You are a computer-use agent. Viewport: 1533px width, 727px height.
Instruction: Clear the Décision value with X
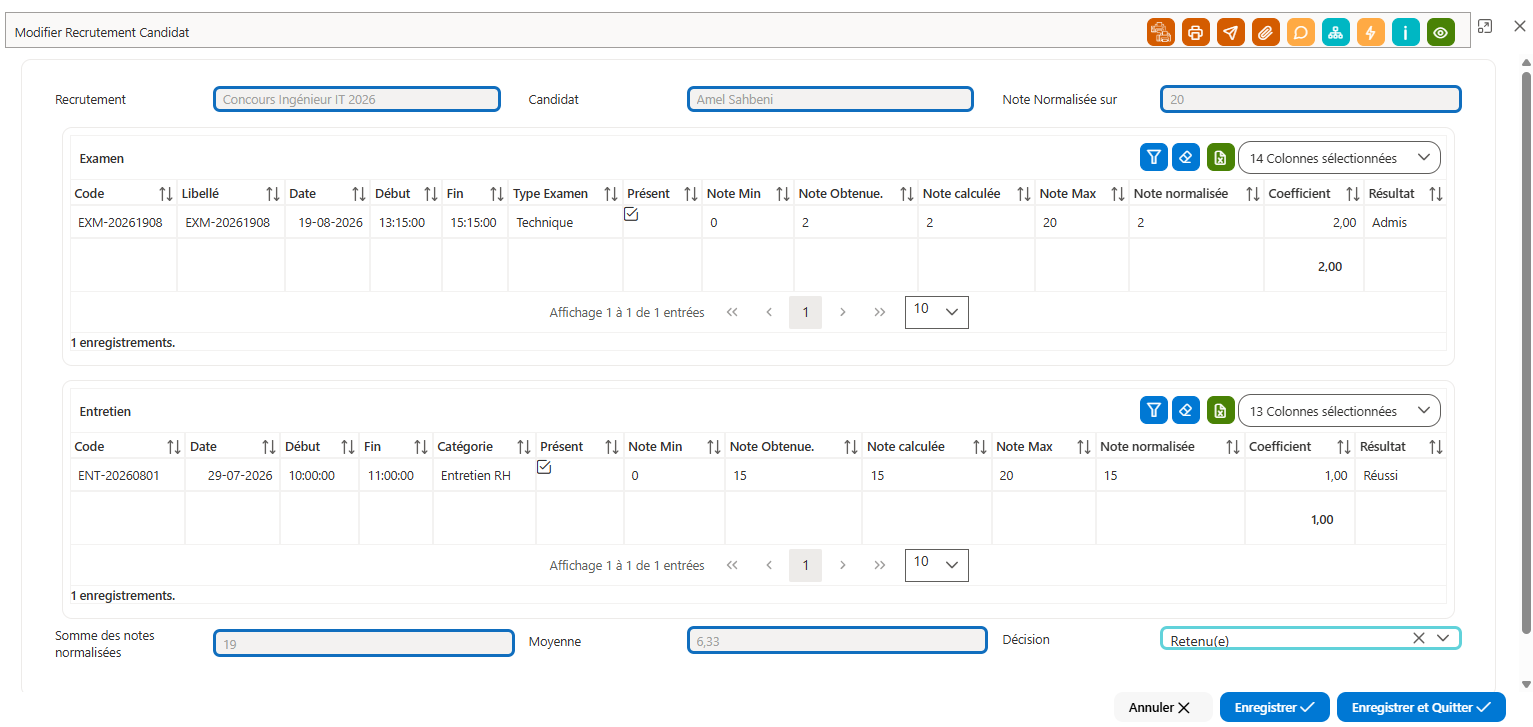coord(1418,638)
